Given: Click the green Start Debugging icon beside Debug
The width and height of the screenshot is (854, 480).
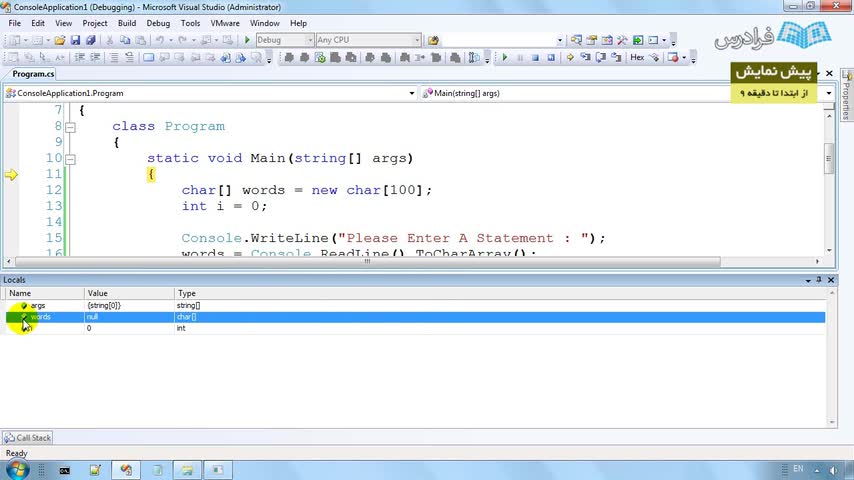Looking at the screenshot, I should click(x=247, y=40).
